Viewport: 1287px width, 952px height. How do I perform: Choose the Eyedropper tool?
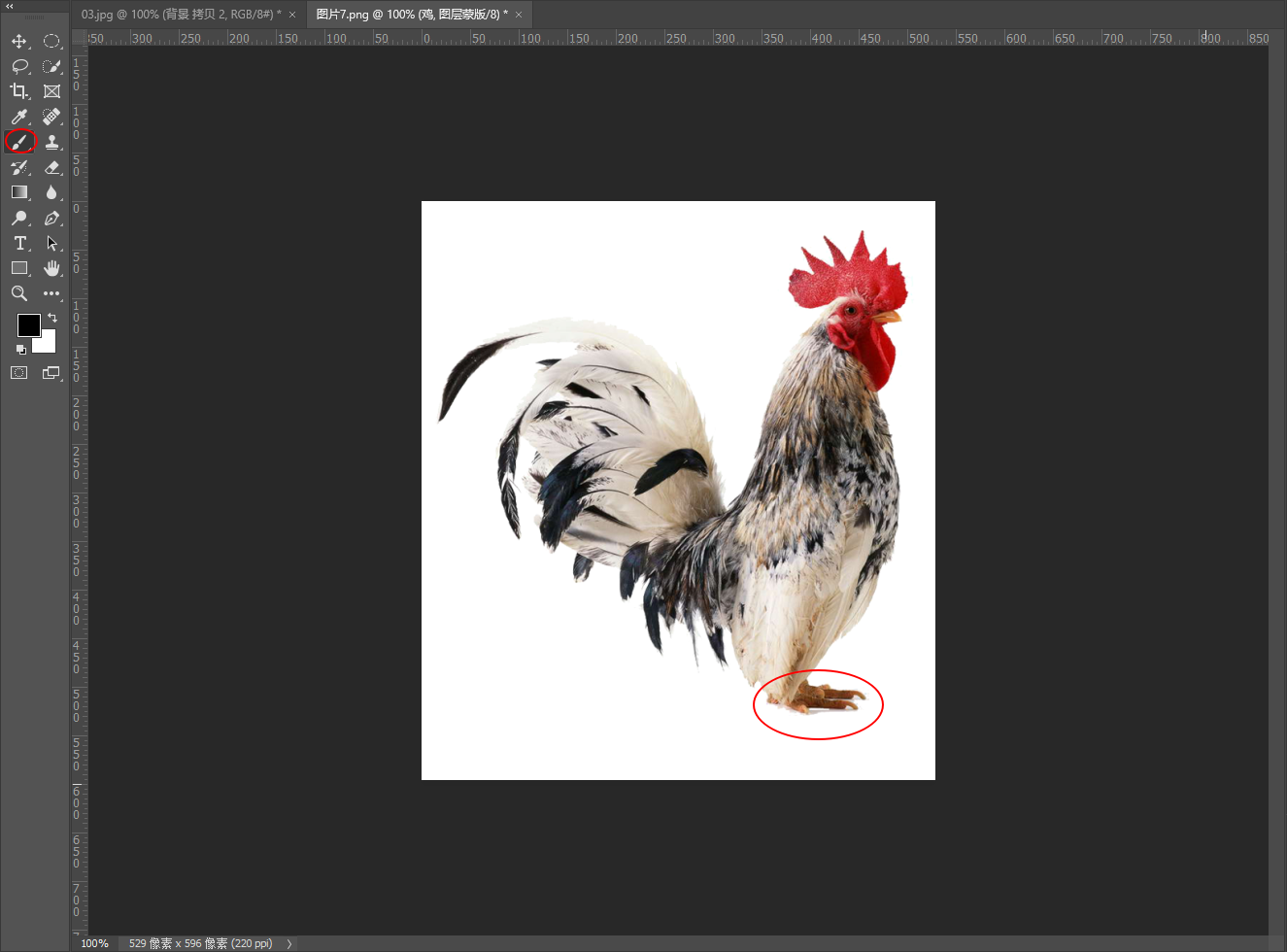[18, 117]
